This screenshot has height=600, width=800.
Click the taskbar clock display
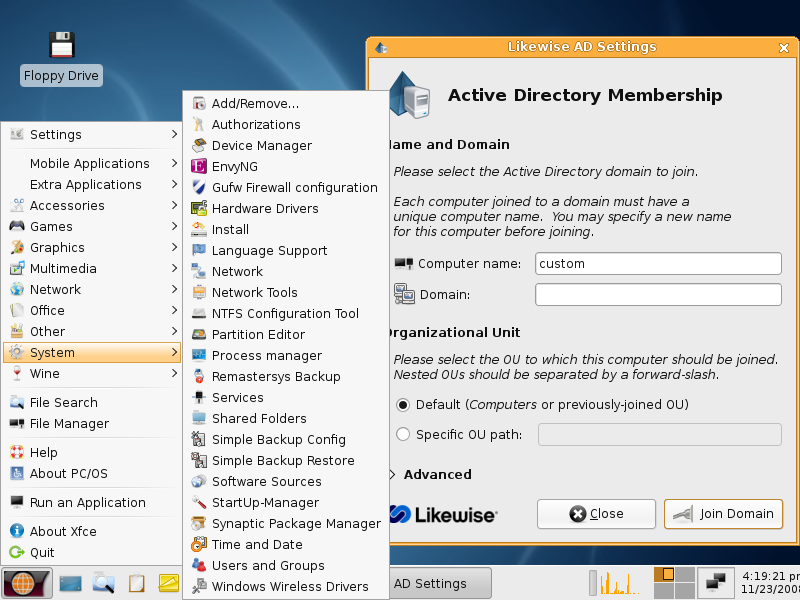click(770, 583)
